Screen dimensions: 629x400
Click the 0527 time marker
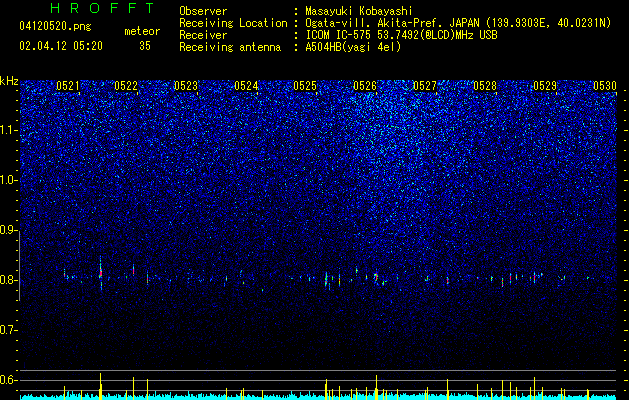pyautogui.click(x=425, y=86)
